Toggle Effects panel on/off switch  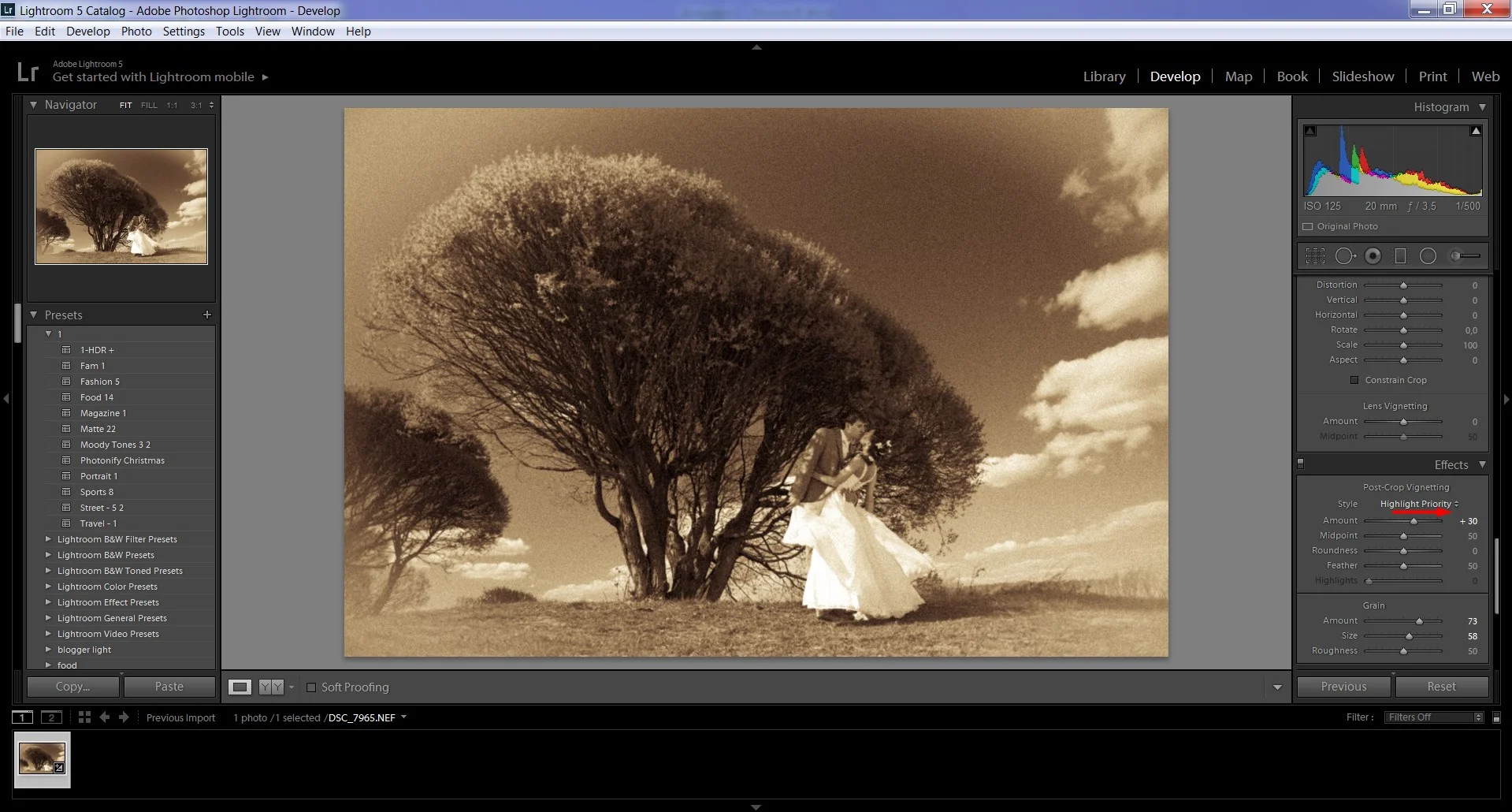[x=1301, y=464]
